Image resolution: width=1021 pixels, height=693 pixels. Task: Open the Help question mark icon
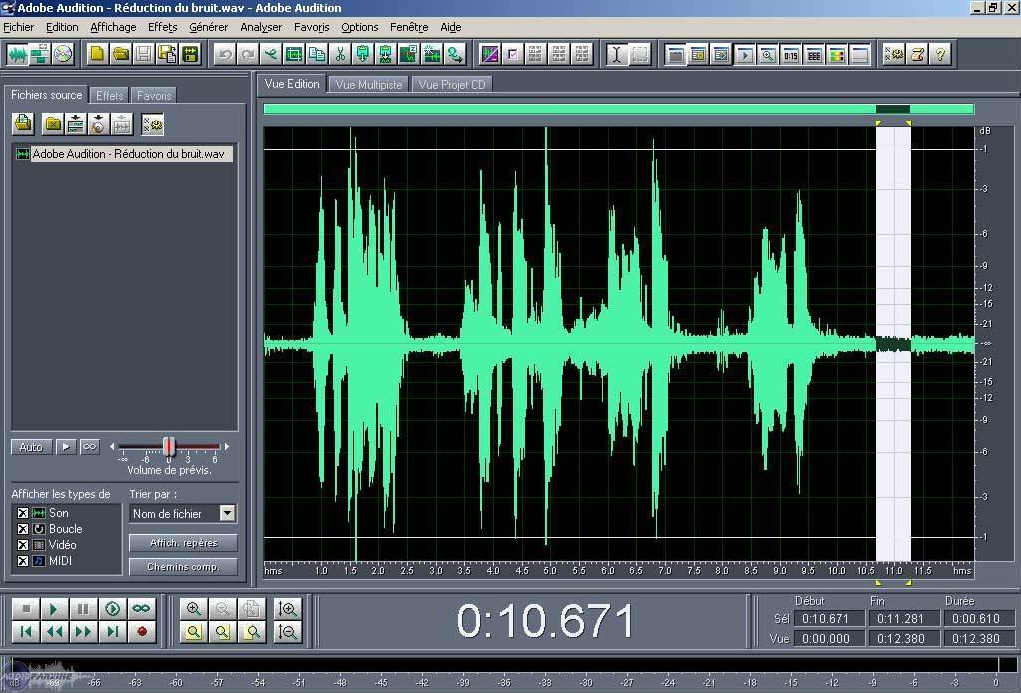[x=940, y=54]
